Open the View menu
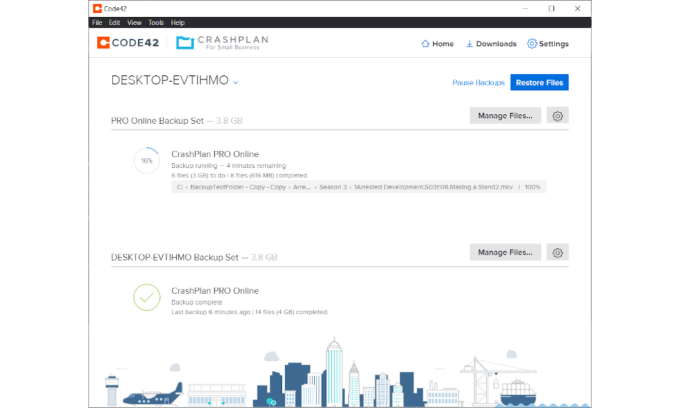This screenshot has height=408, width=680. coord(134,23)
